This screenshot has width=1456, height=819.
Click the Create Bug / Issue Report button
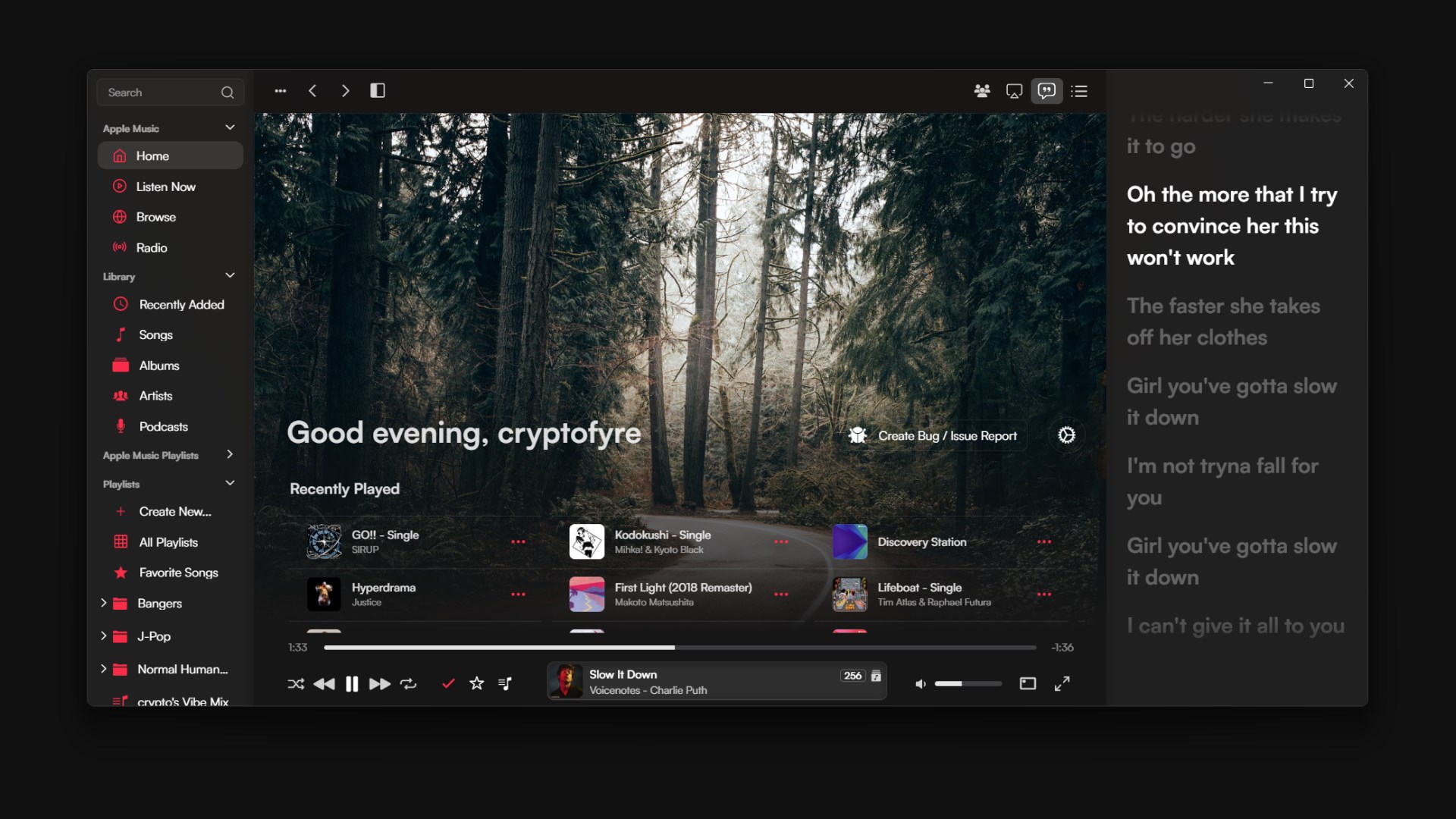(934, 435)
